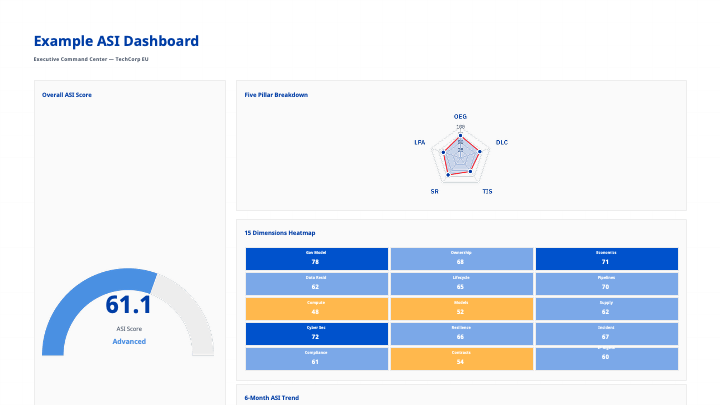
Task: Select the Ownership heatmap tile
Action: (461, 259)
